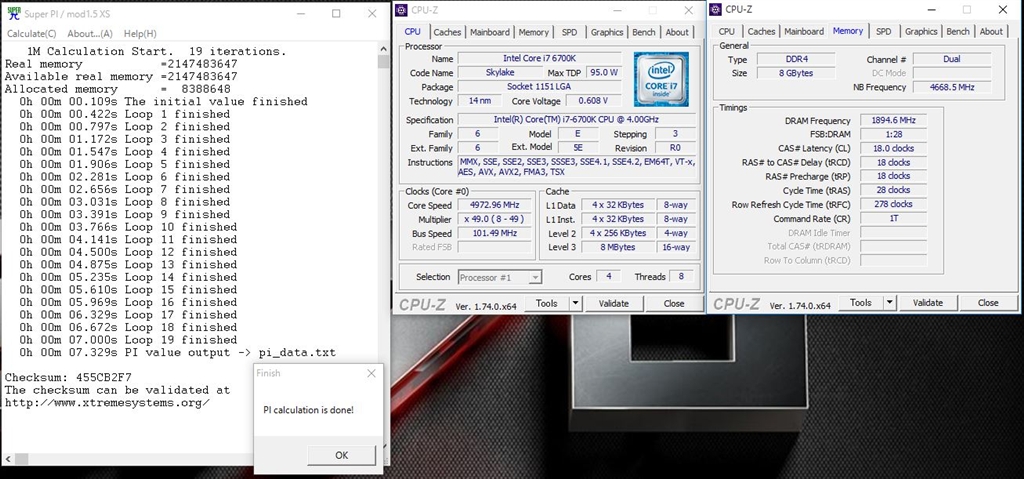Viewport: 1024px width, 479px height.
Task: Switch to About tab in left CPU-Z window
Action: tap(677, 32)
